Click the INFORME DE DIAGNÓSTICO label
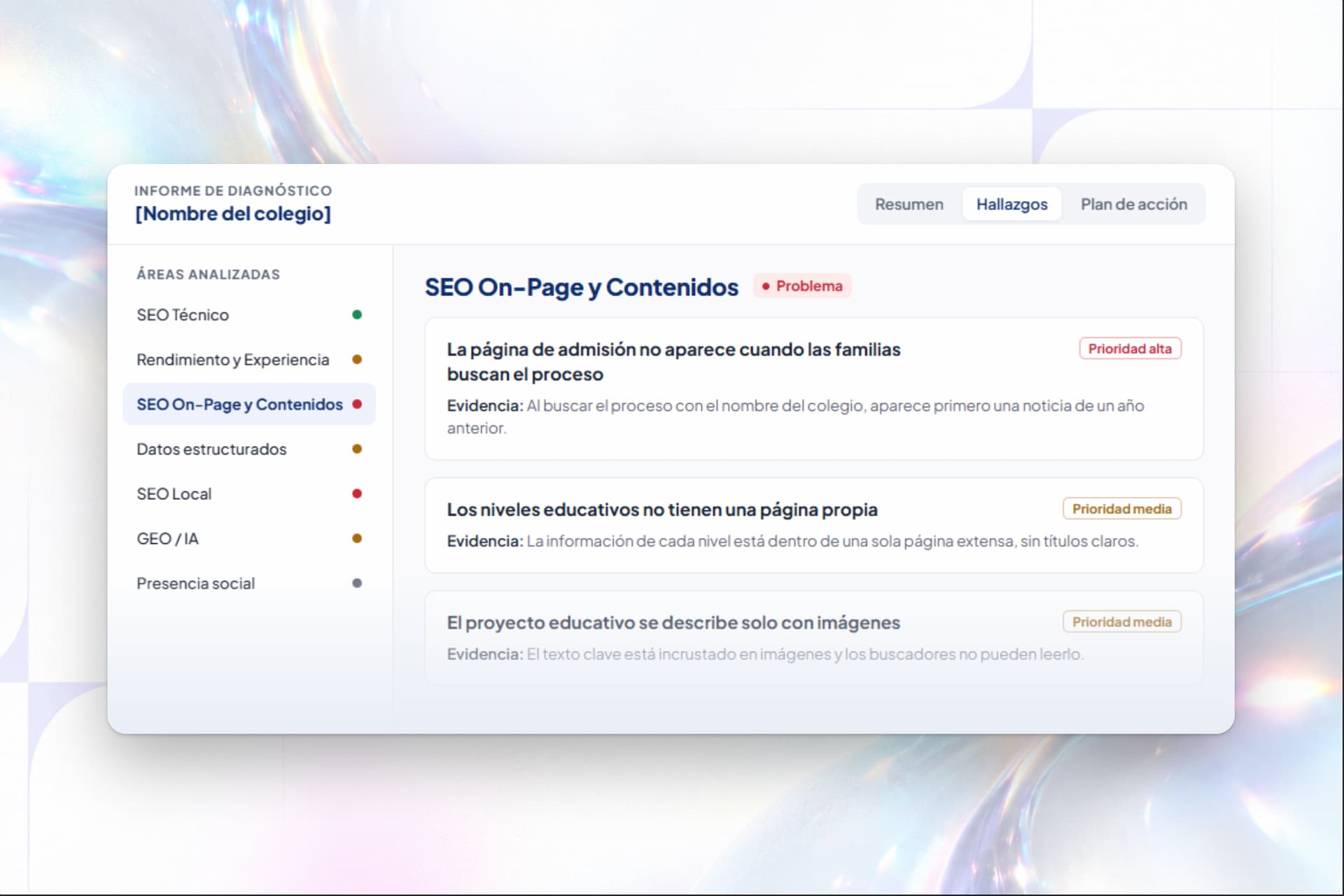 click(233, 190)
